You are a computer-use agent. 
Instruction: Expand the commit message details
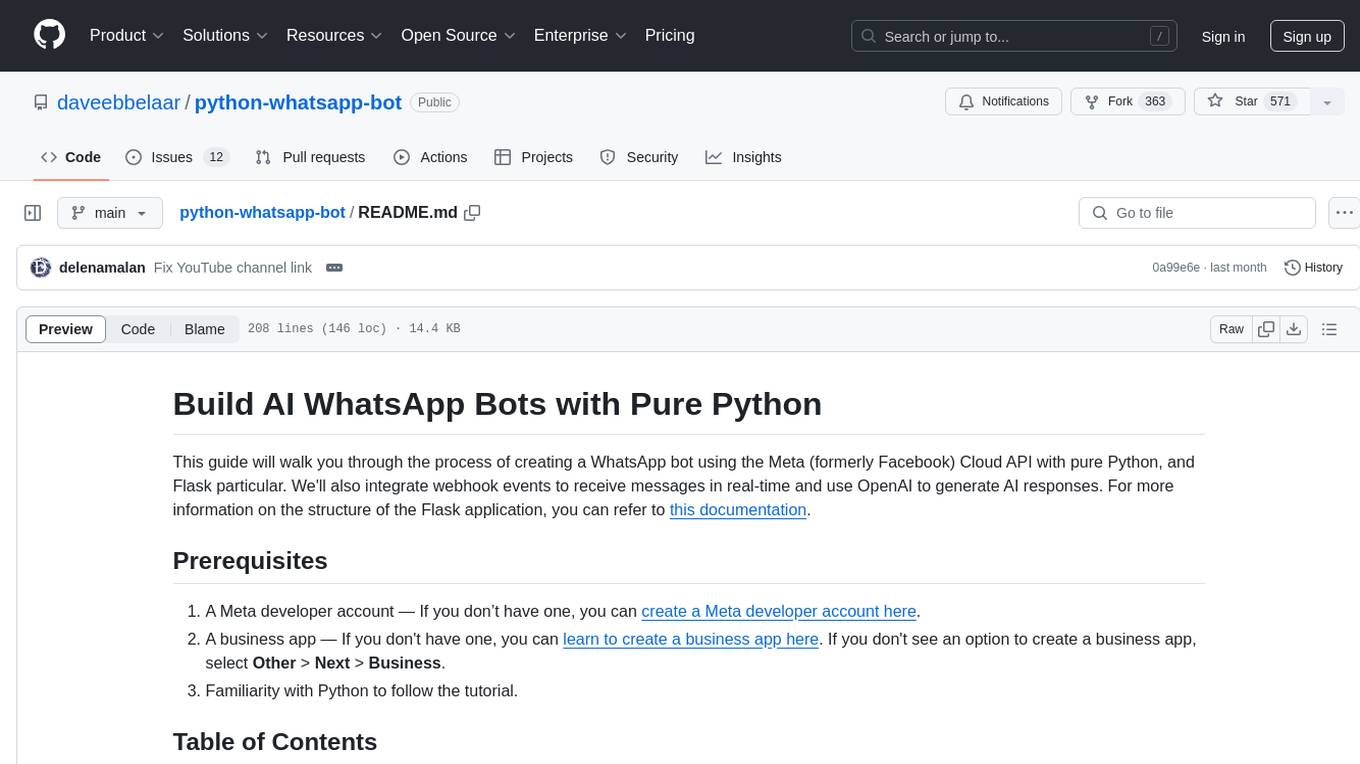(334, 267)
